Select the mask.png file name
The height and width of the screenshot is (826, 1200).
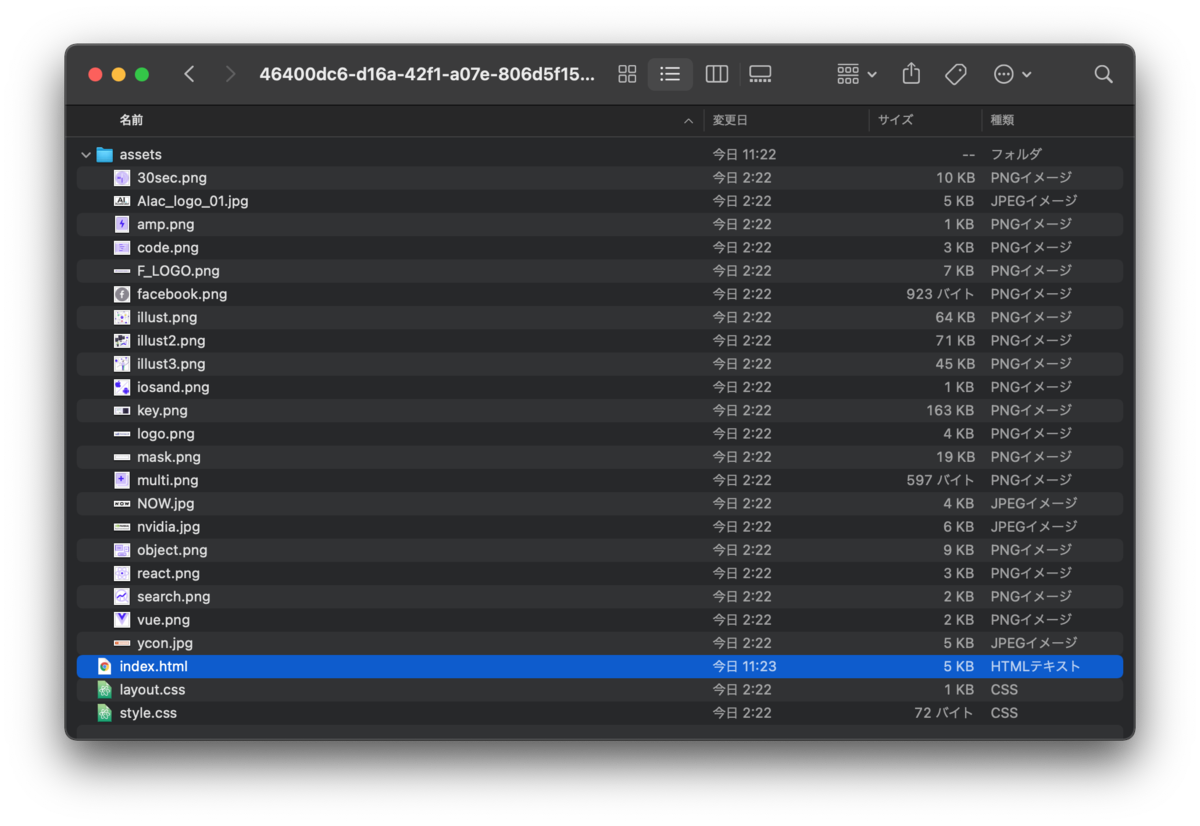tap(169, 457)
